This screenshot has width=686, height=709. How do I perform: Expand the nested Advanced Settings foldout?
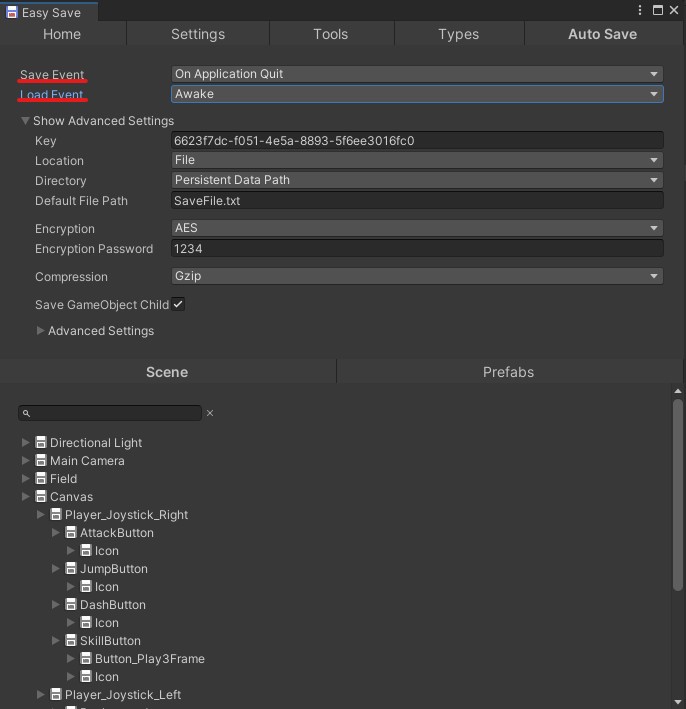[40, 331]
